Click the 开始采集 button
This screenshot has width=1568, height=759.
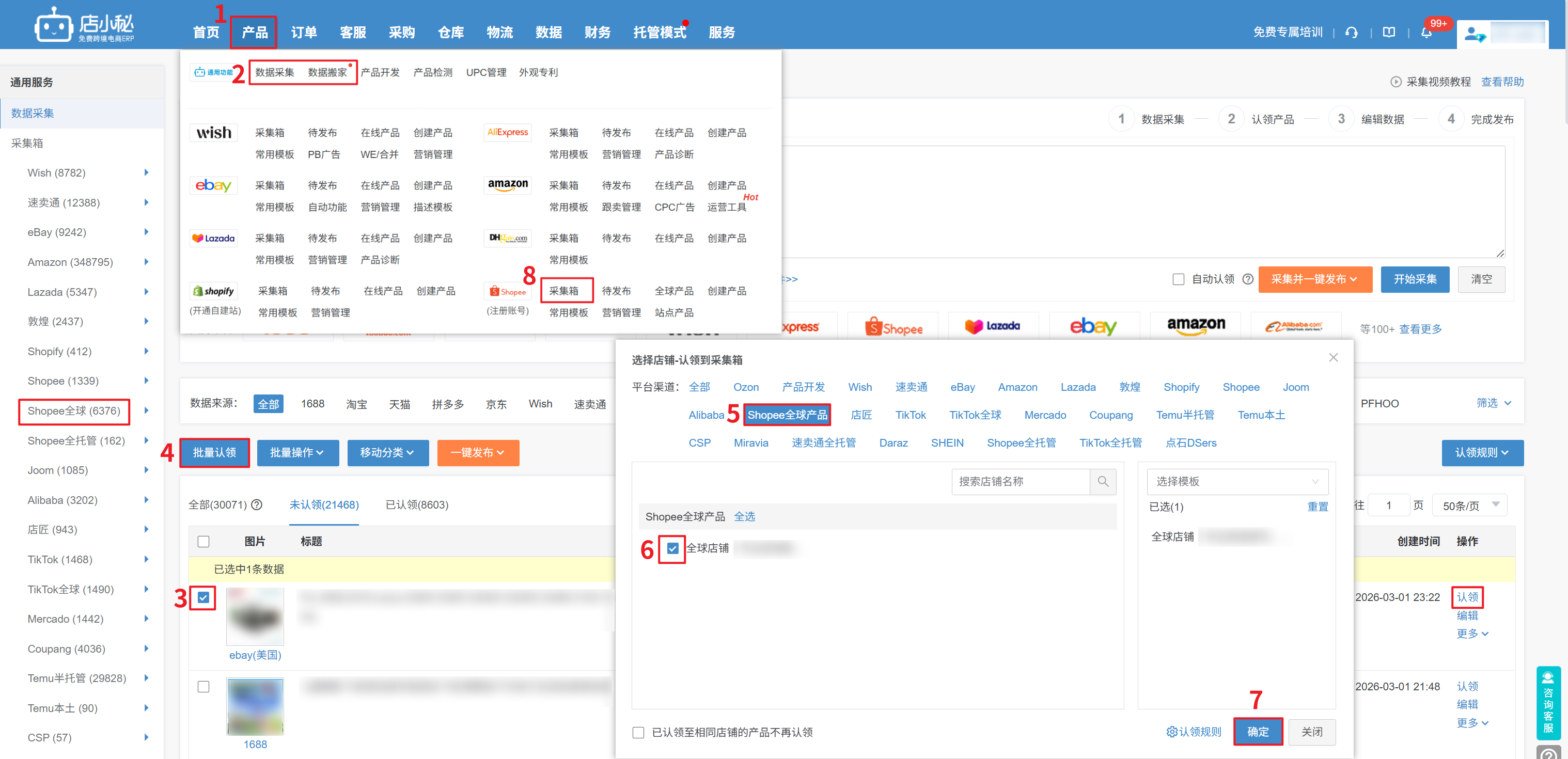1414,279
